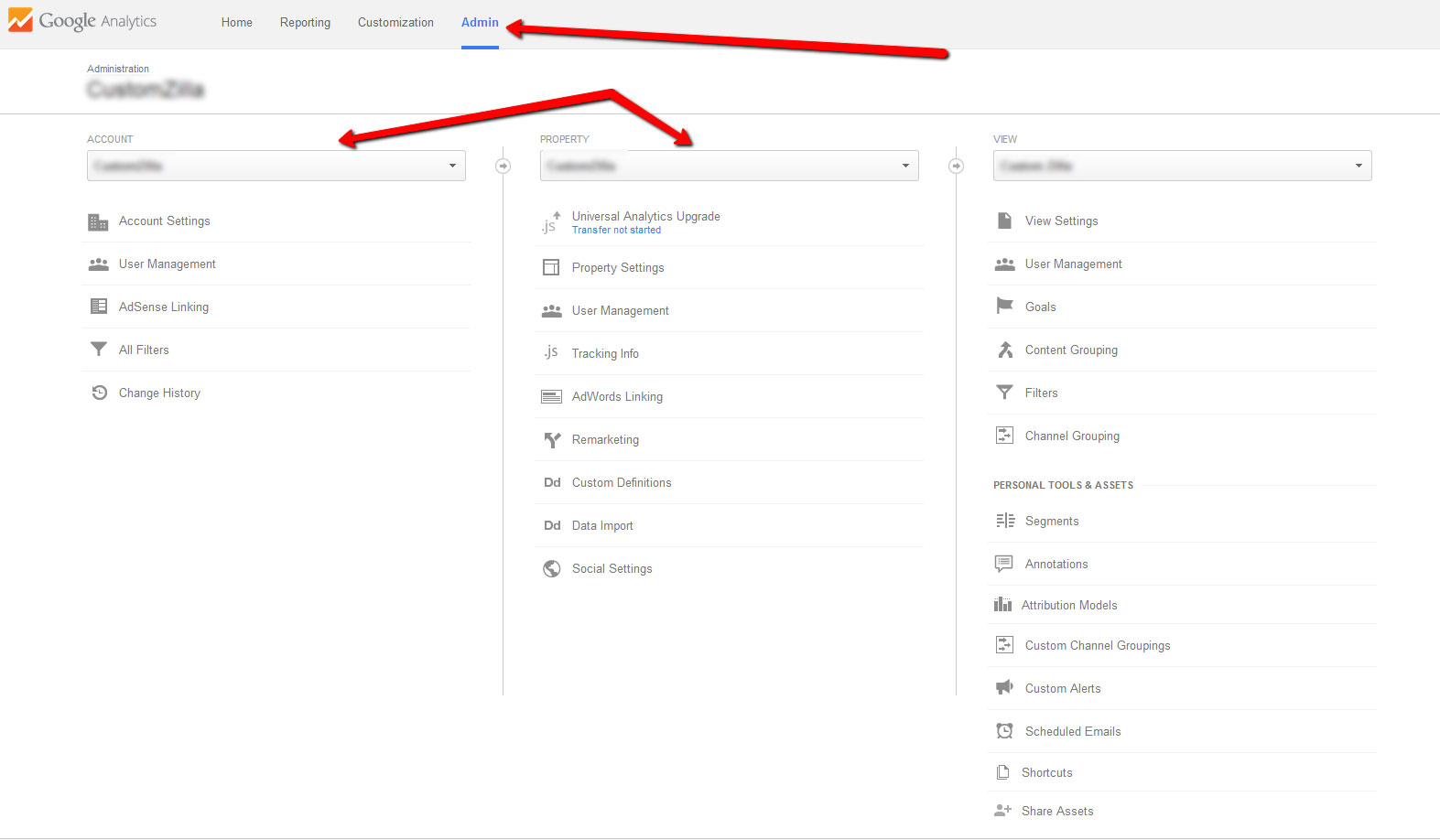This screenshot has width=1440, height=840.
Task: Click the Property Settings window icon
Action: (x=551, y=267)
